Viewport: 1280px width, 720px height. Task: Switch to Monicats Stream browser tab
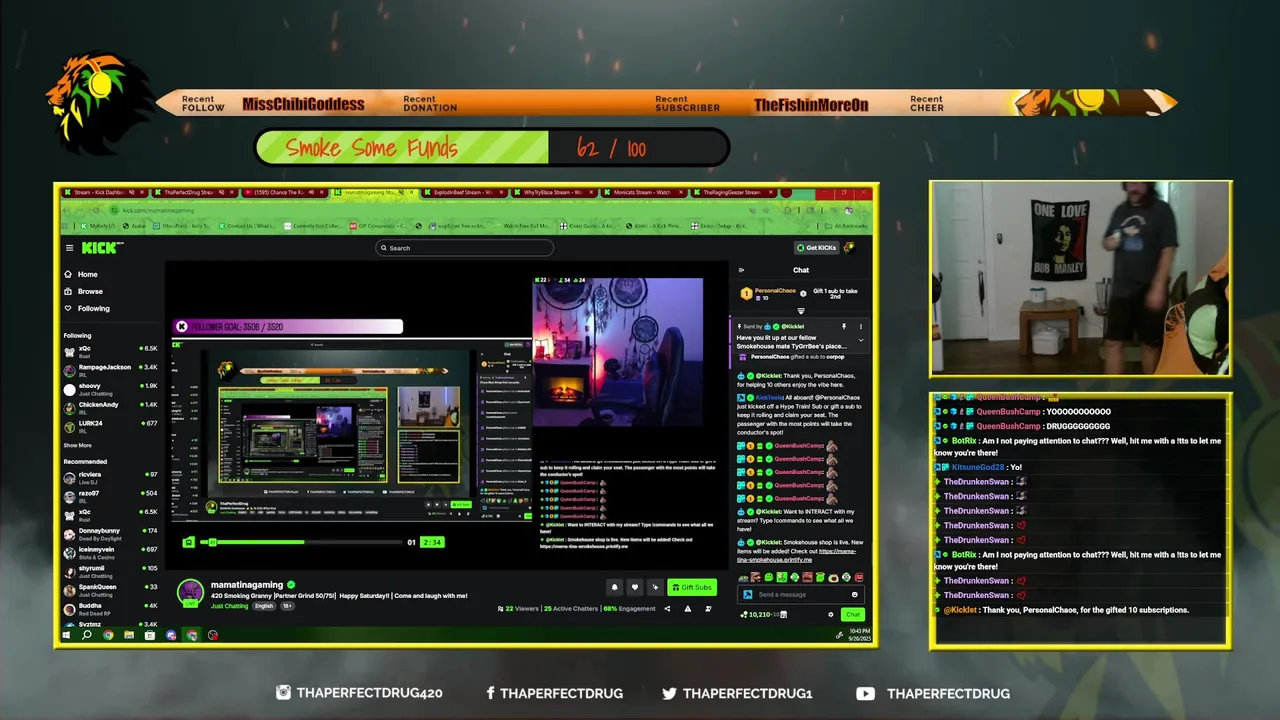646,192
